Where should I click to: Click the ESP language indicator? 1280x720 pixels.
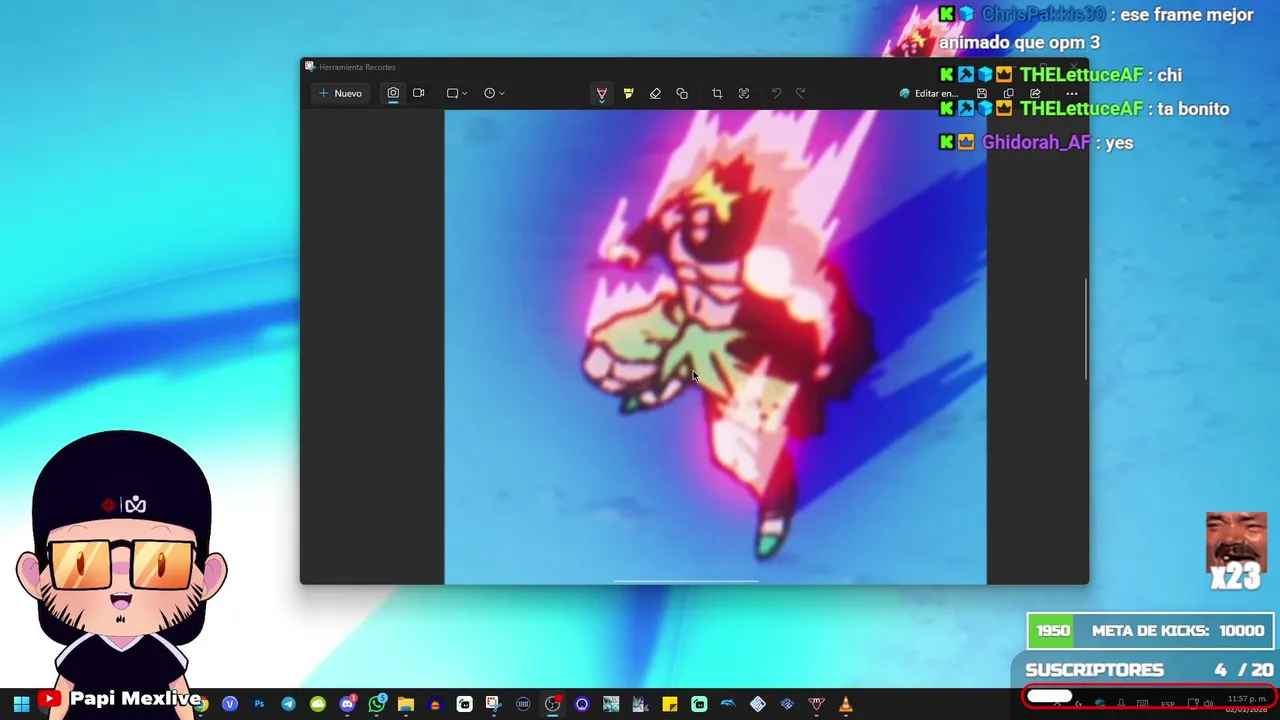(1167, 704)
